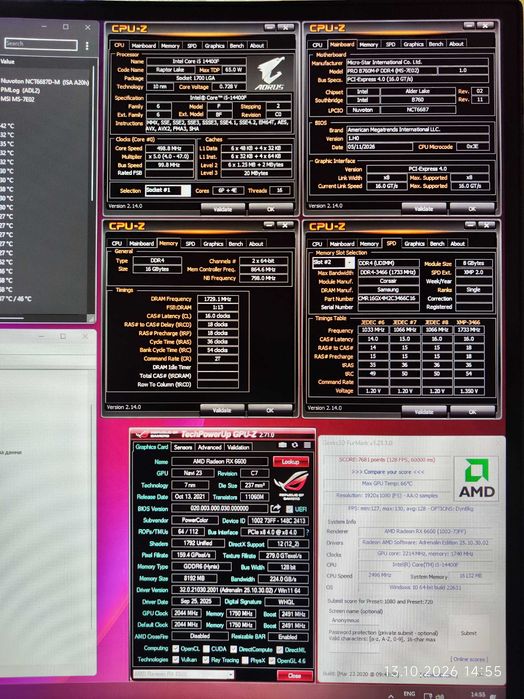Open GPU-Z hamburger menu icon
524x699 pixels.
[307, 445]
